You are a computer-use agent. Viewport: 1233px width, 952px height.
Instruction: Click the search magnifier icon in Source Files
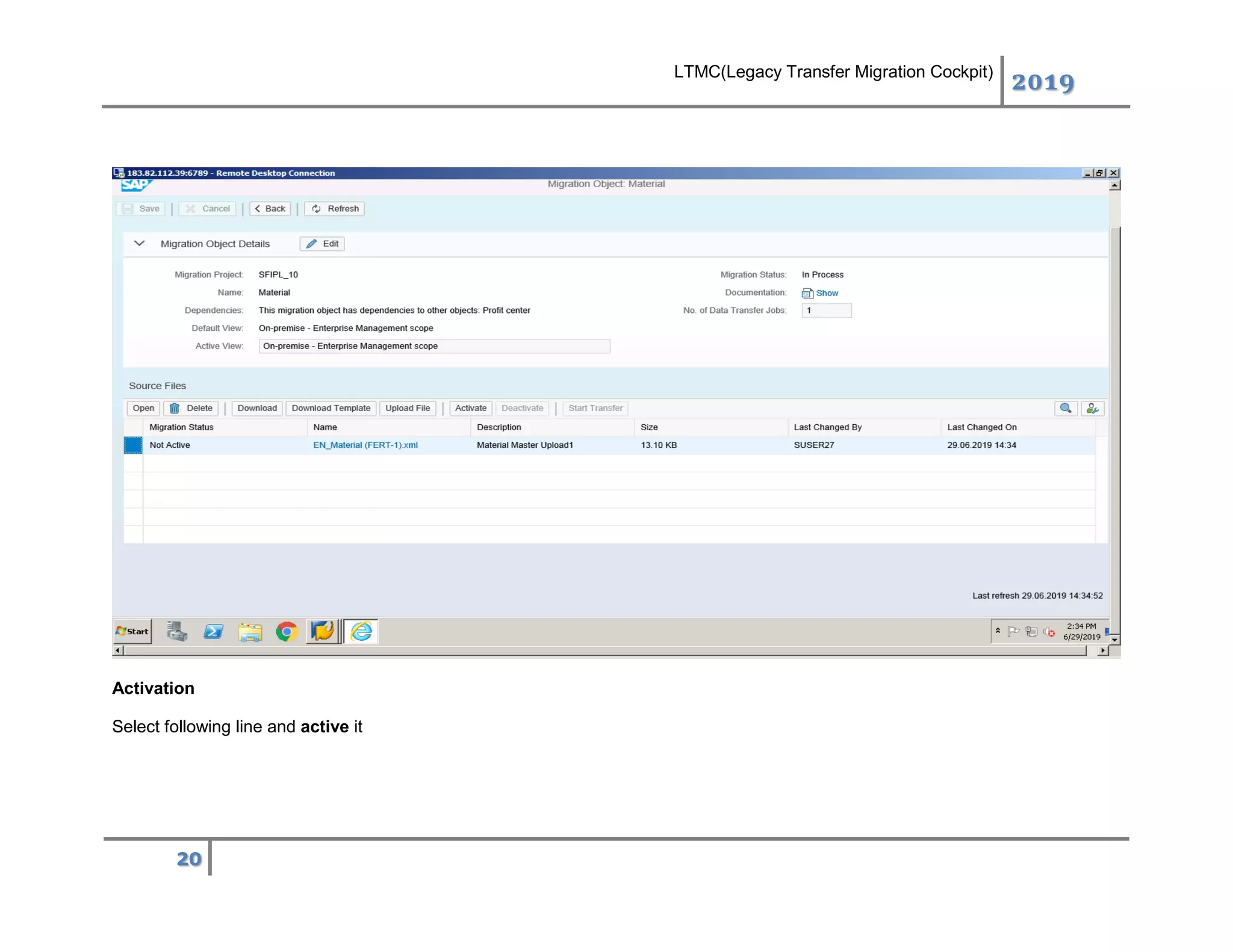point(1065,409)
